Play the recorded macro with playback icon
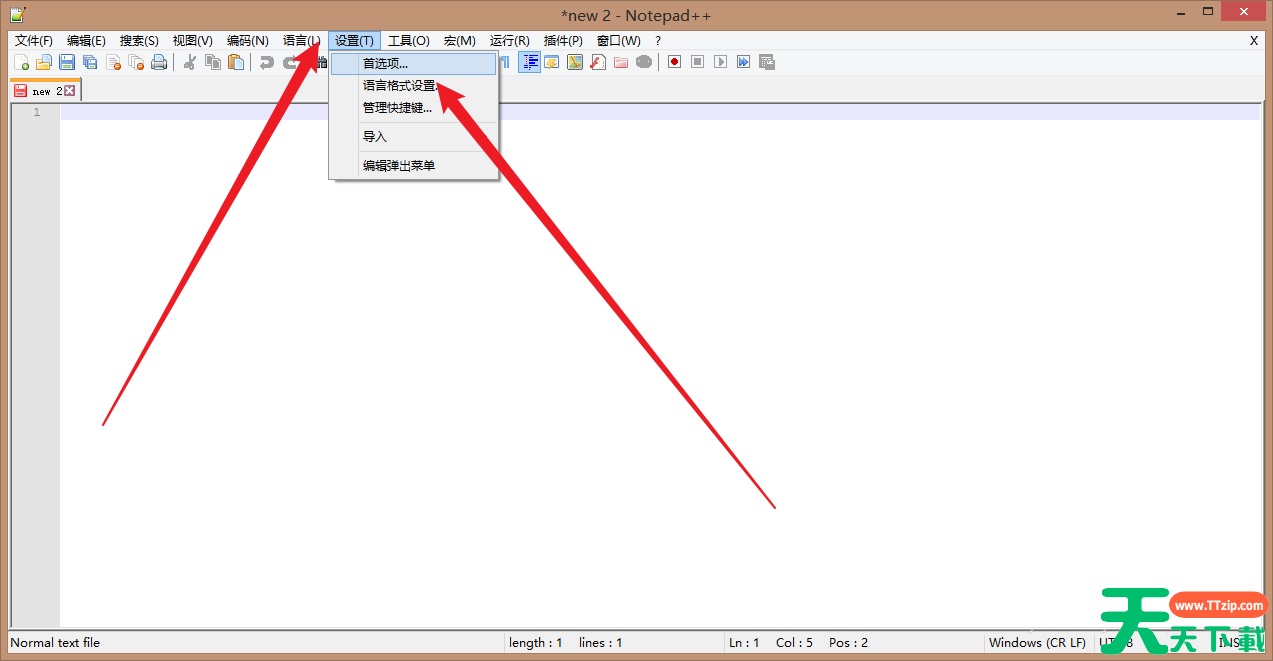Image resolution: width=1273 pixels, height=661 pixels. (720, 61)
